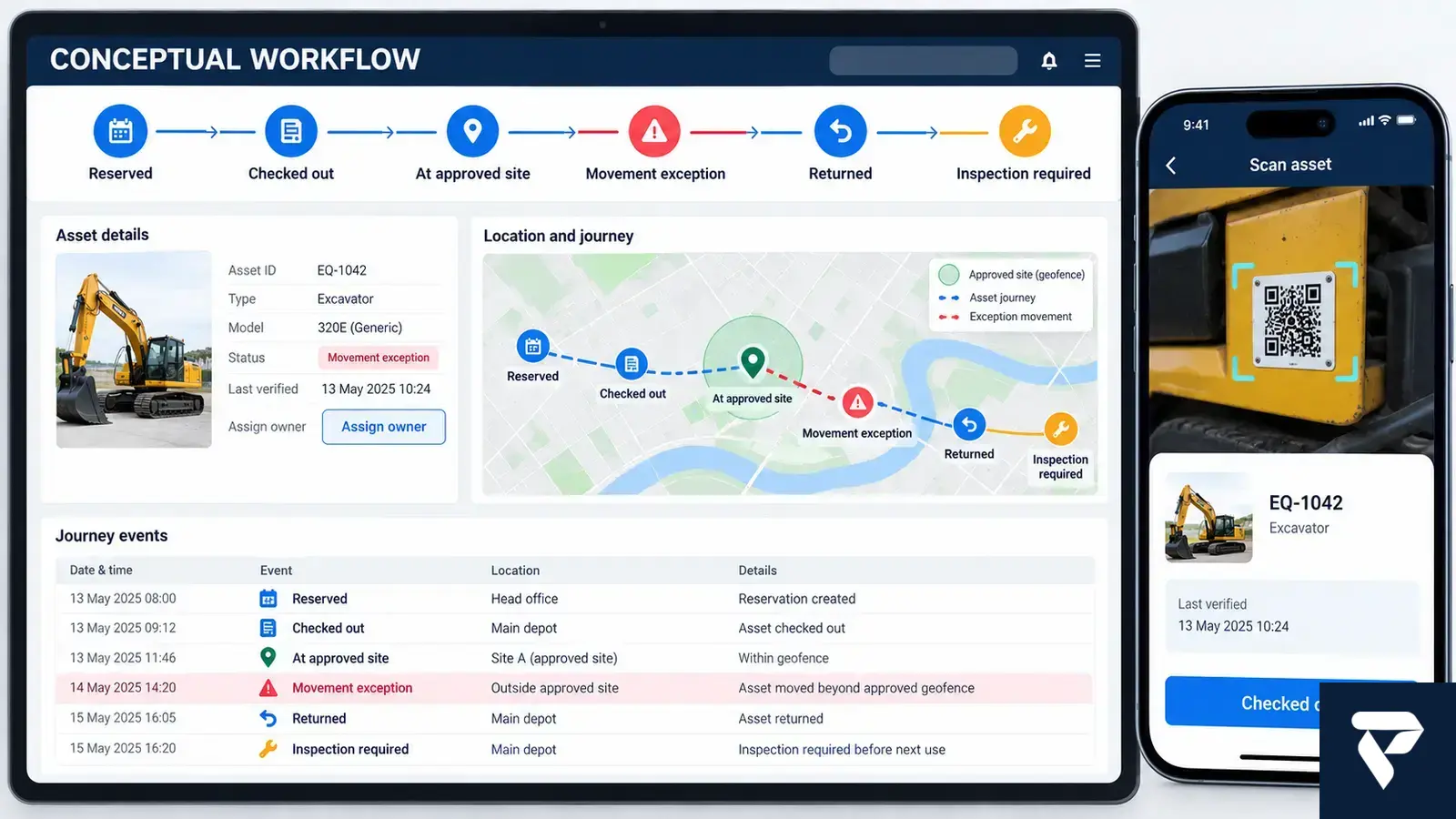Click the Head office location cell
The image size is (1456, 819).
pos(524,599)
